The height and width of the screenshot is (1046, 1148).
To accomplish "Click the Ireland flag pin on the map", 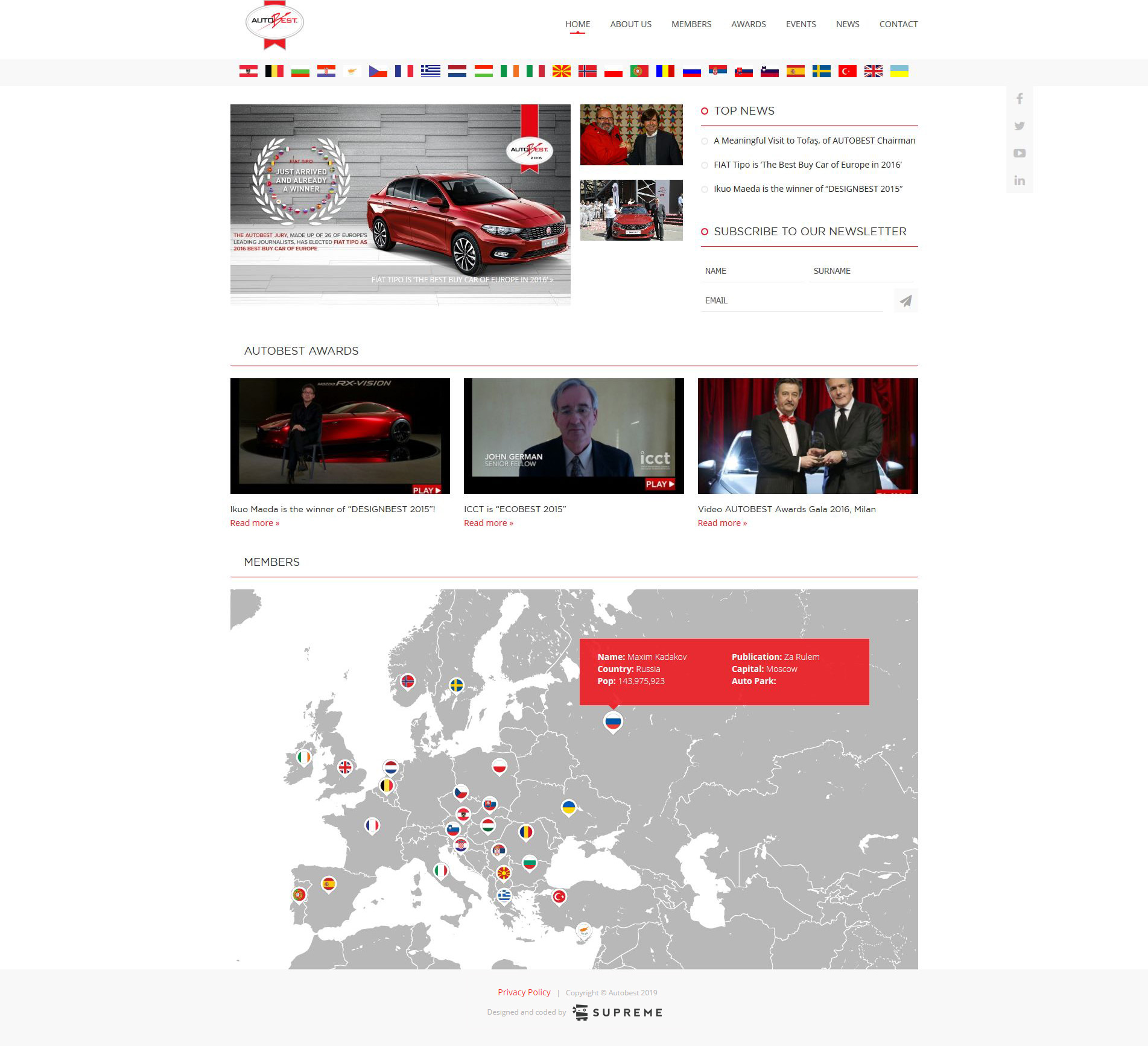I will [x=305, y=758].
